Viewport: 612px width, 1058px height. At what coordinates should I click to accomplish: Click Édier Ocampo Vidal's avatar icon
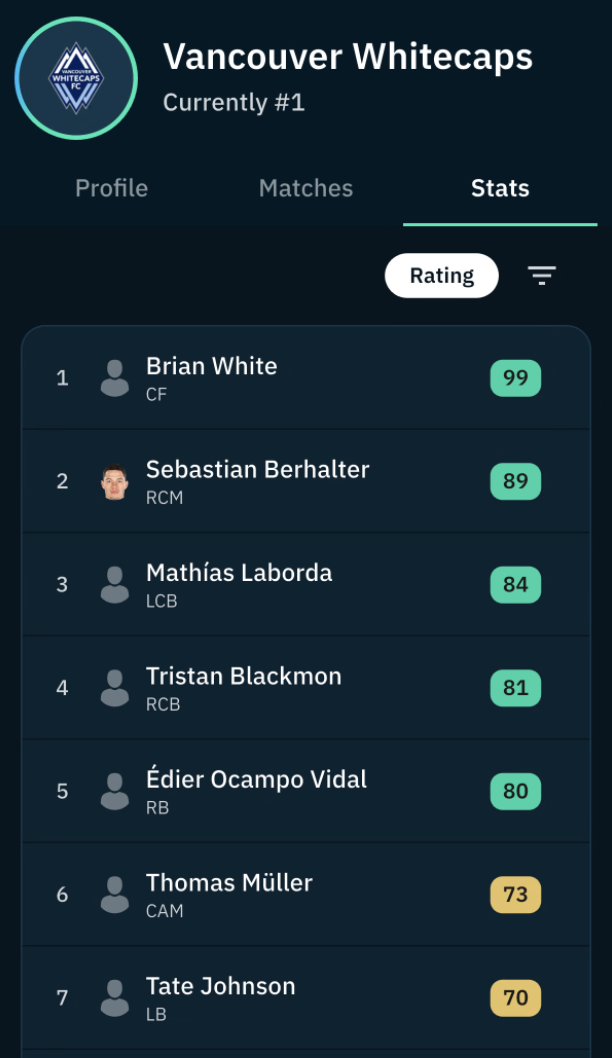tap(115, 791)
